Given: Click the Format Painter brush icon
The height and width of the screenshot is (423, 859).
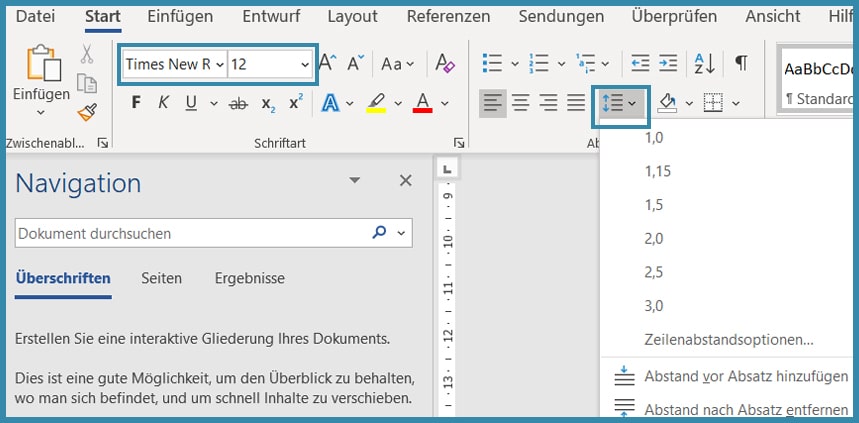Looking at the screenshot, I should coord(87,112).
